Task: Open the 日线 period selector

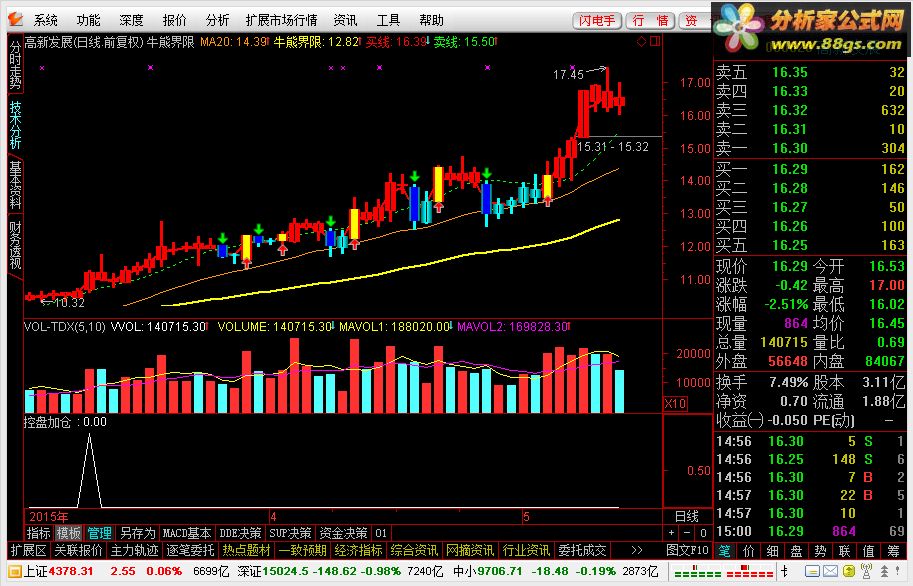Action: click(x=687, y=517)
